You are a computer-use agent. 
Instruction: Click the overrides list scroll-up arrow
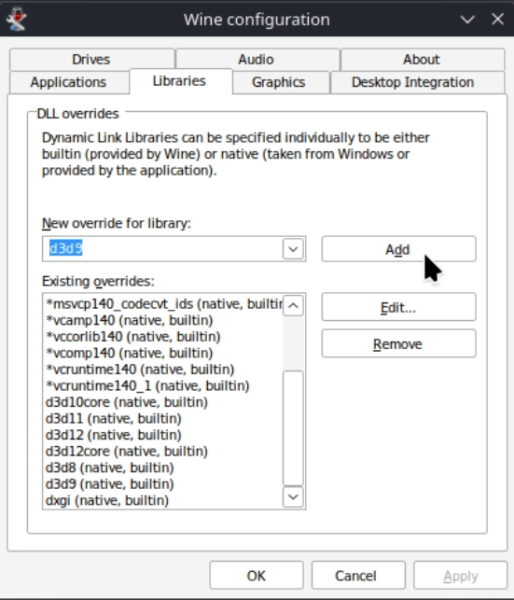293,305
